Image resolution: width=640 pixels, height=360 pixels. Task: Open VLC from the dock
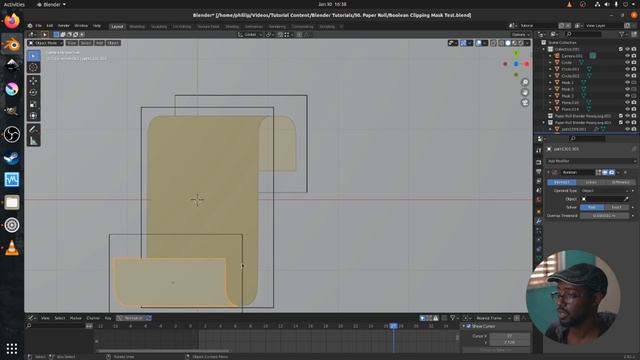coord(12,248)
